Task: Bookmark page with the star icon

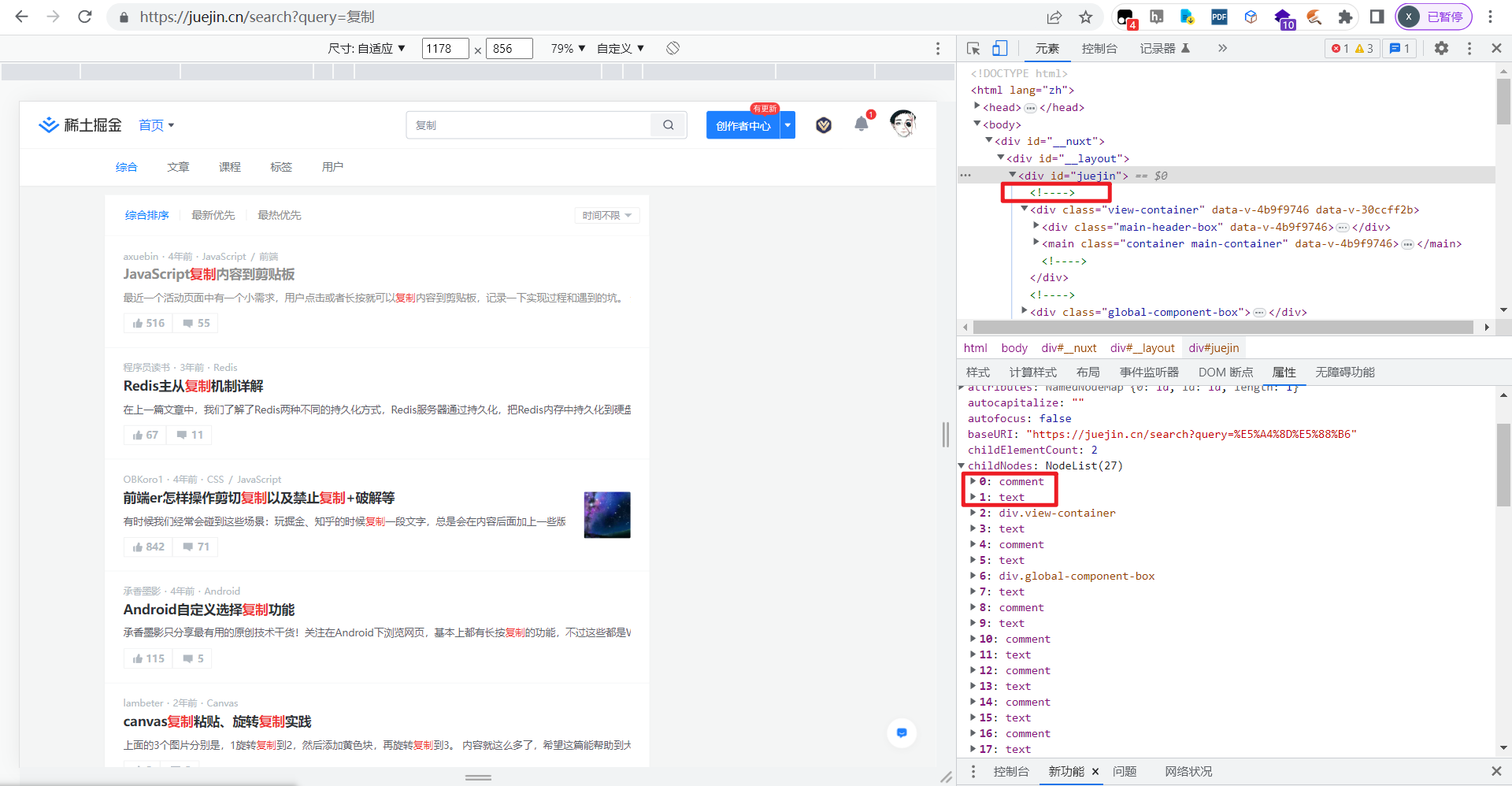Action: pos(1086,17)
